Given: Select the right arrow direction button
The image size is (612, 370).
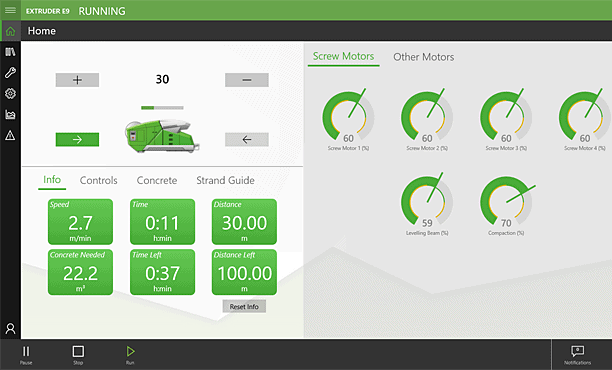Looking at the screenshot, I should click(77, 139).
